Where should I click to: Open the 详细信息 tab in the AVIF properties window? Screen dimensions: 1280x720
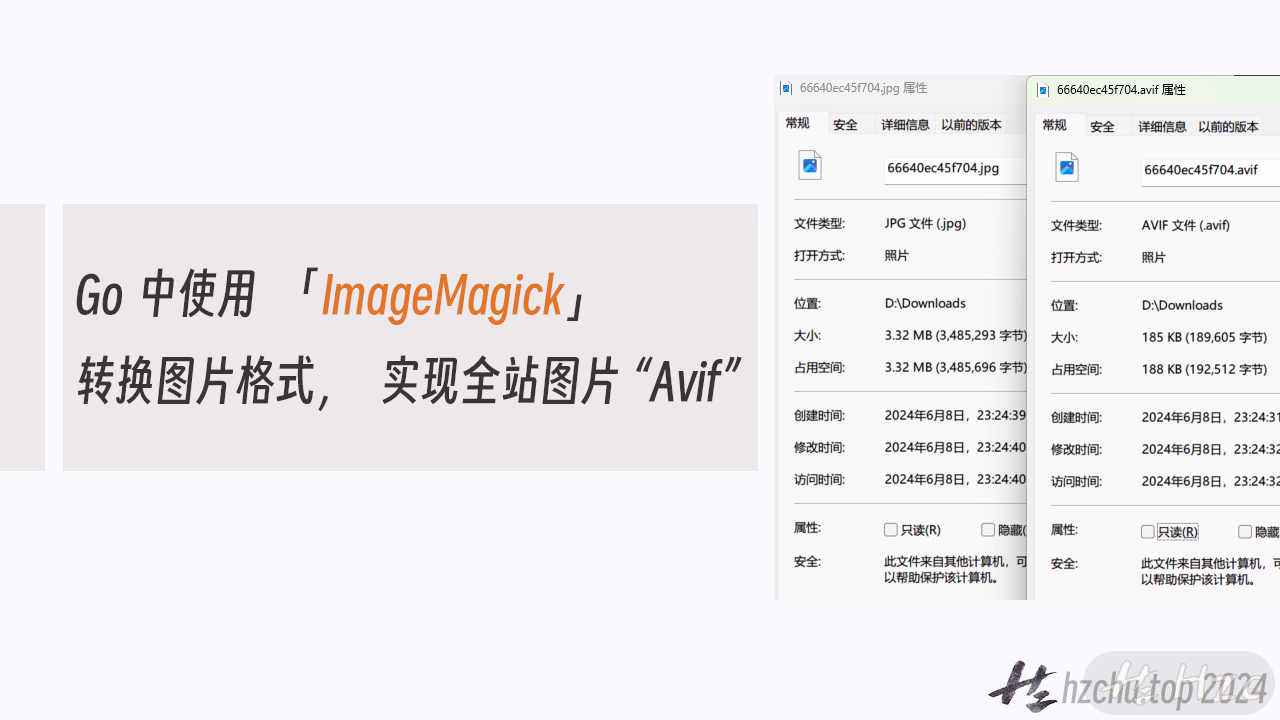[x=1162, y=127]
